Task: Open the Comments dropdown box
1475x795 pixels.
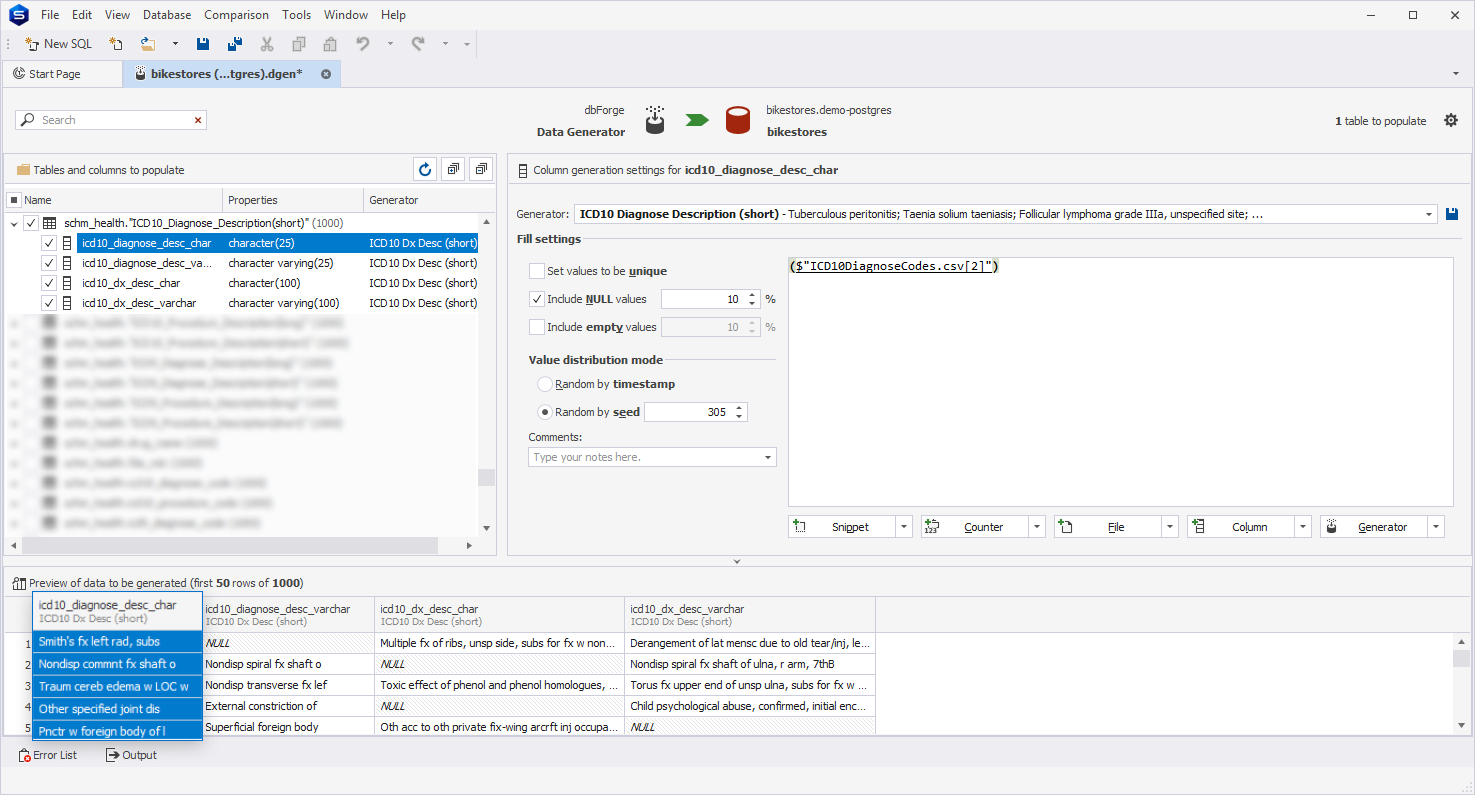Action: [768, 457]
